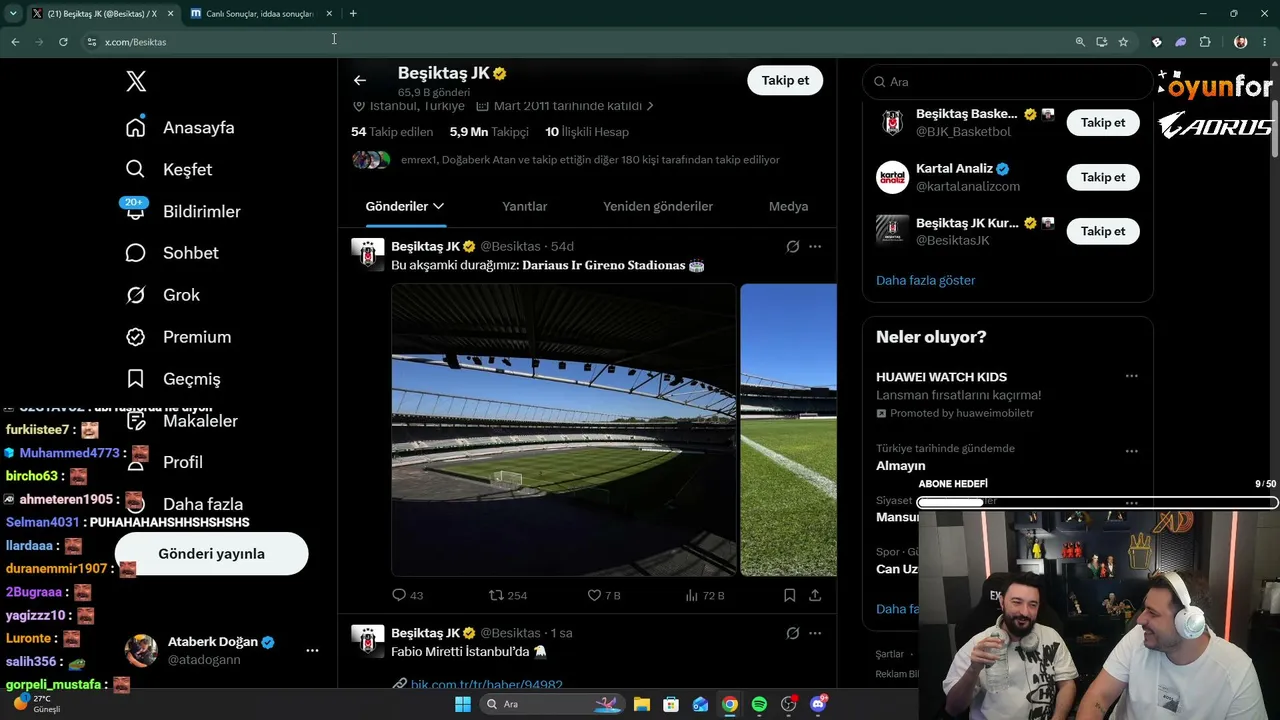Open Discord from the taskbar
1280x720 pixels.
(818, 704)
